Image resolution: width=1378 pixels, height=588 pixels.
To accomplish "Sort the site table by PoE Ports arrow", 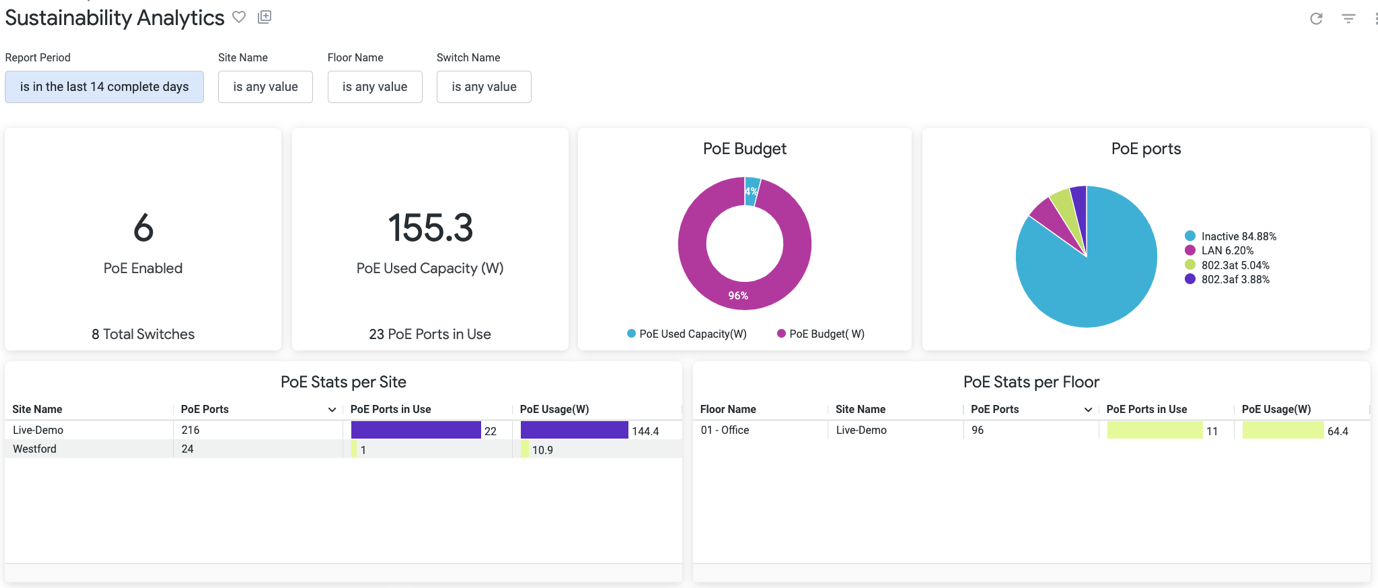I will tap(332, 410).
